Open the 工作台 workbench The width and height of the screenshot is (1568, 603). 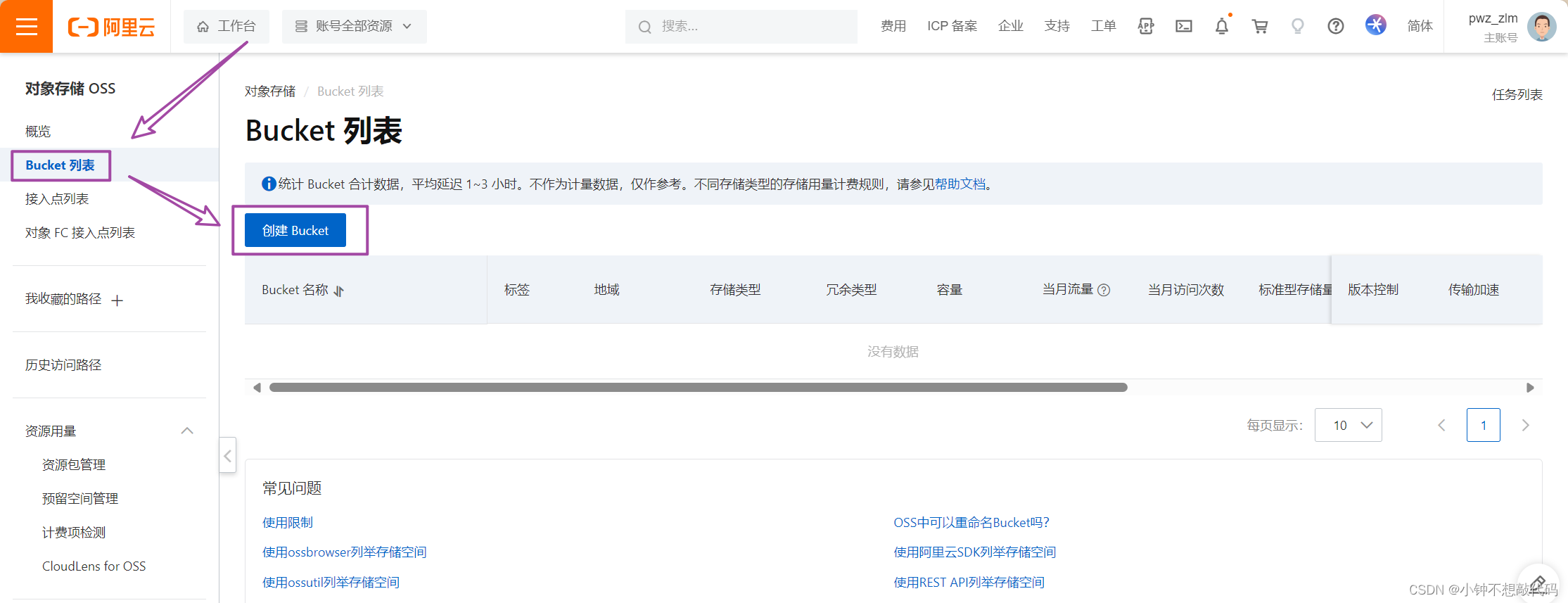[x=227, y=27]
